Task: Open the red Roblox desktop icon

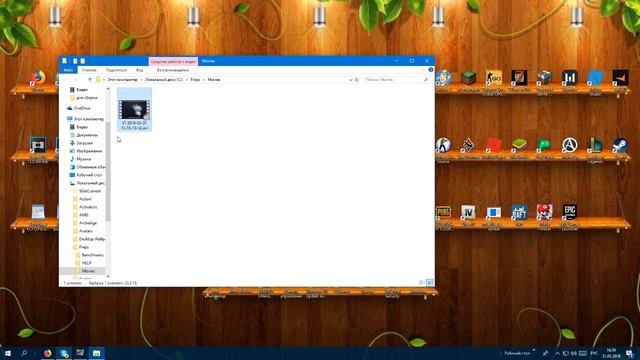Action: coord(493,145)
